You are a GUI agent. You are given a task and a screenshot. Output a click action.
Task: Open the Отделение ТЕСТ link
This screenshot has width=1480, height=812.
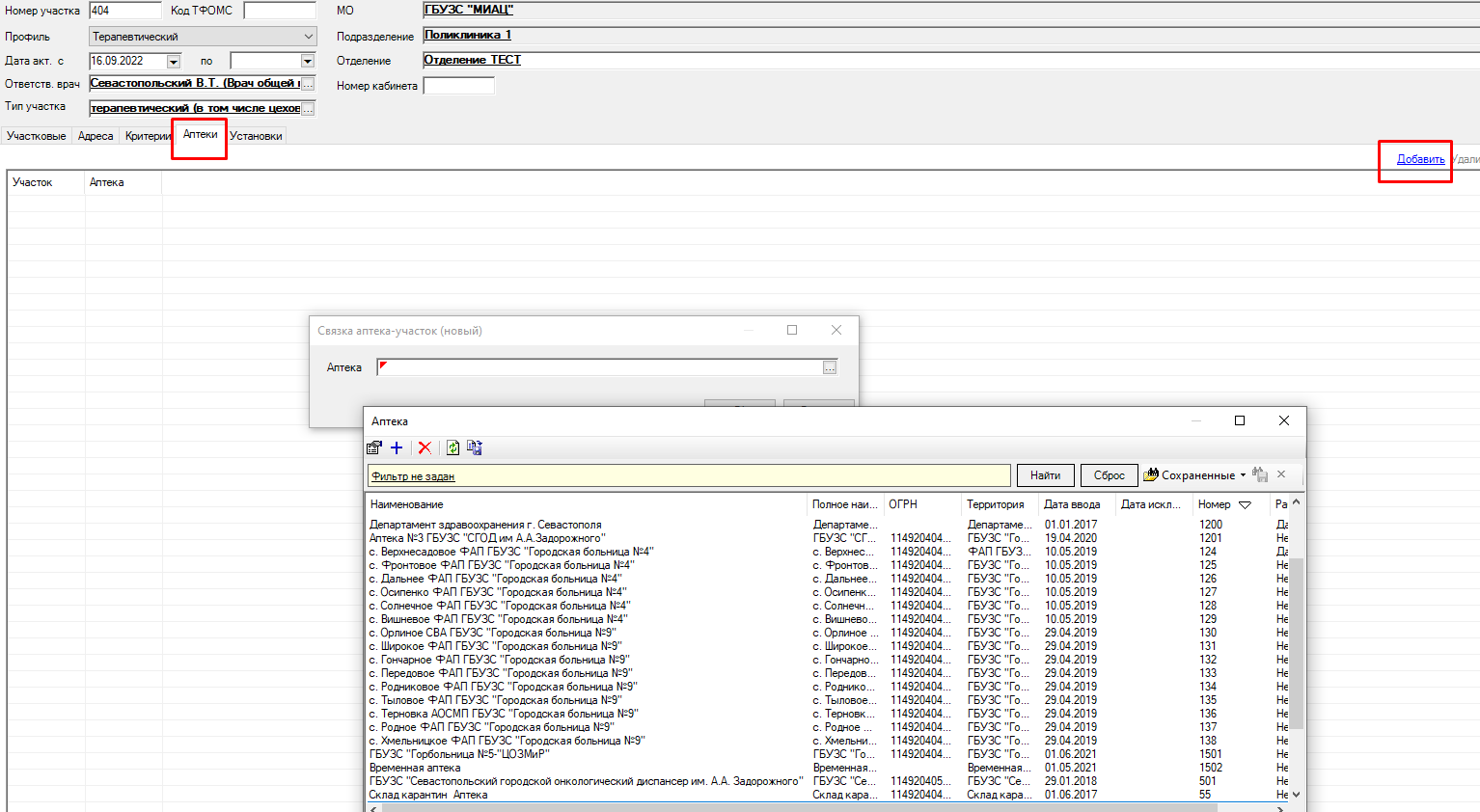click(473, 60)
